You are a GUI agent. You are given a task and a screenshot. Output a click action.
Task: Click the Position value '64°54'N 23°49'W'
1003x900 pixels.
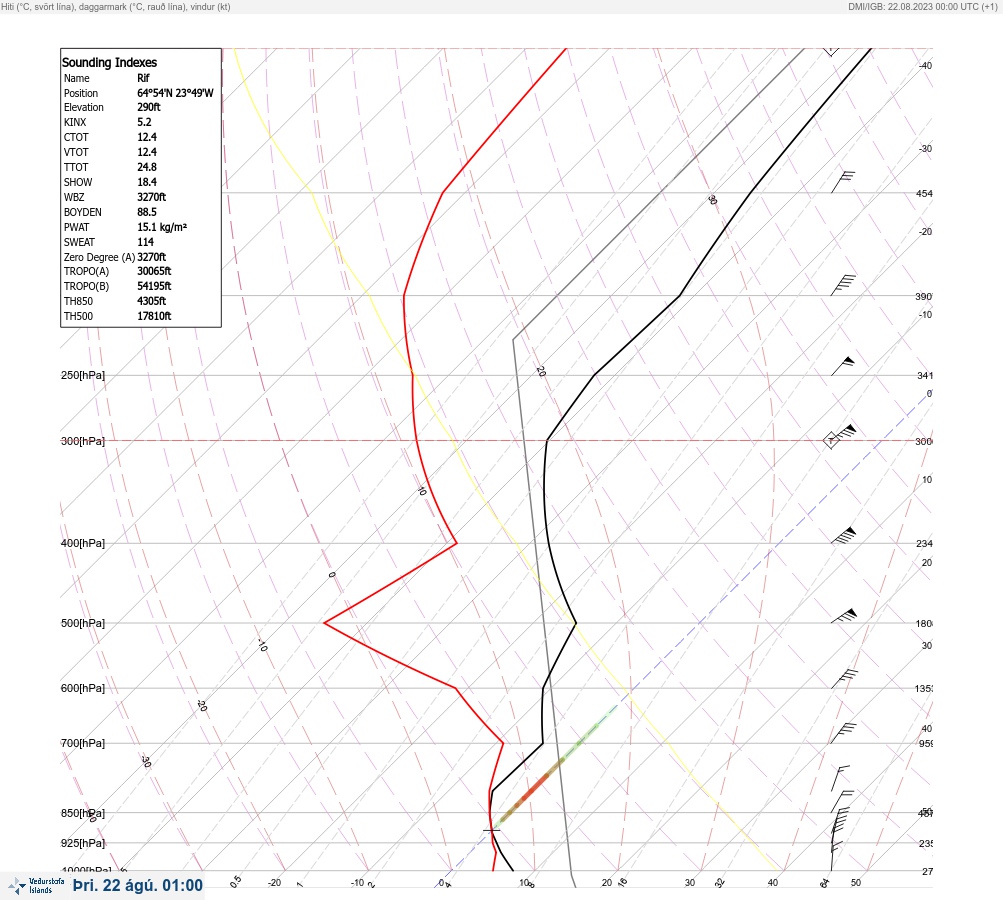[x=175, y=93]
